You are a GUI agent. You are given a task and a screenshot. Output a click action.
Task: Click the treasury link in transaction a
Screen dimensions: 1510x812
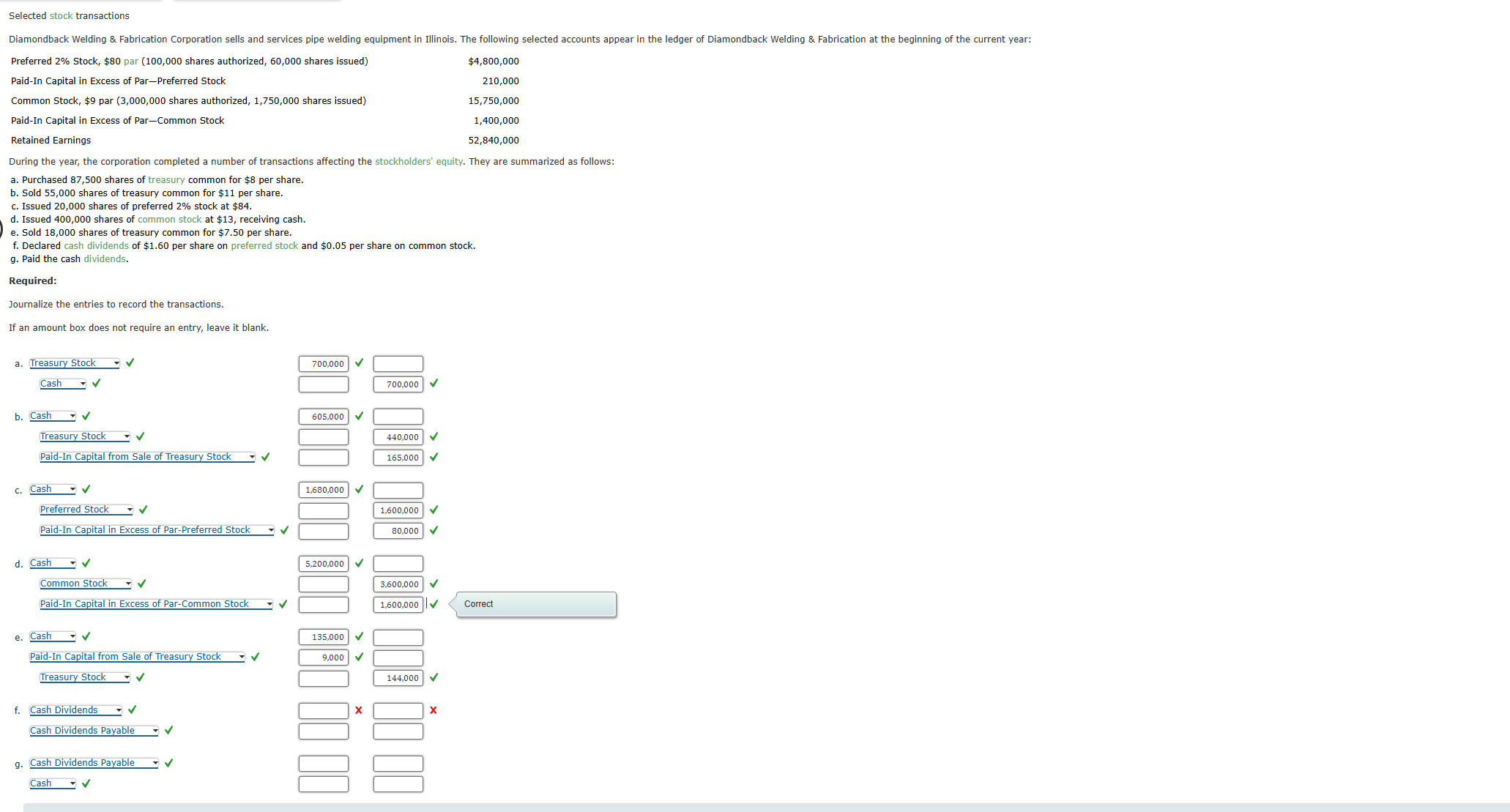(166, 180)
